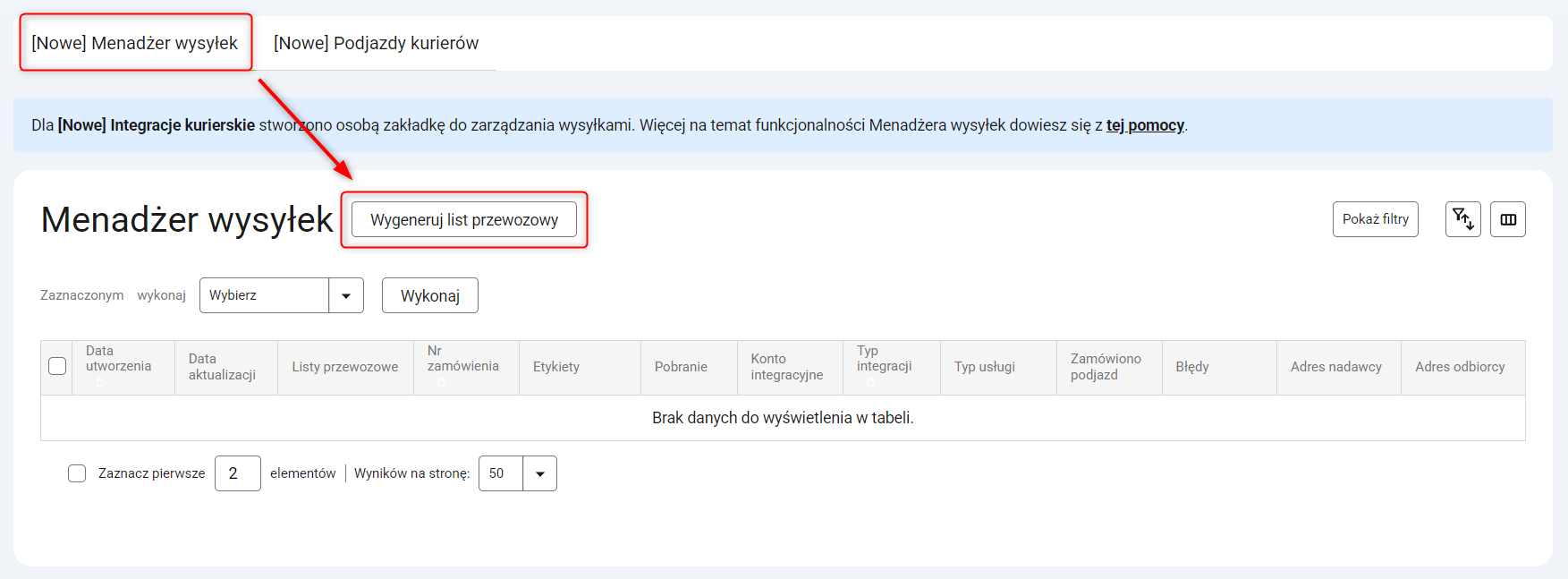Expand the Wybierz action dropdown

pos(282,295)
